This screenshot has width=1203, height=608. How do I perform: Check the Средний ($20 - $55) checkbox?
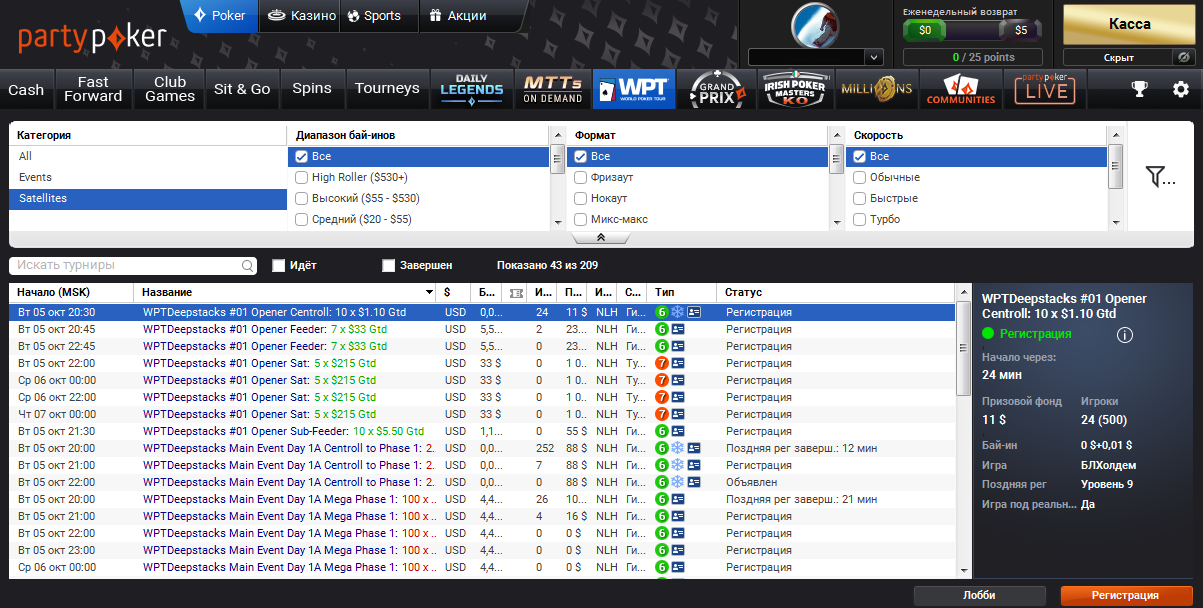301,220
